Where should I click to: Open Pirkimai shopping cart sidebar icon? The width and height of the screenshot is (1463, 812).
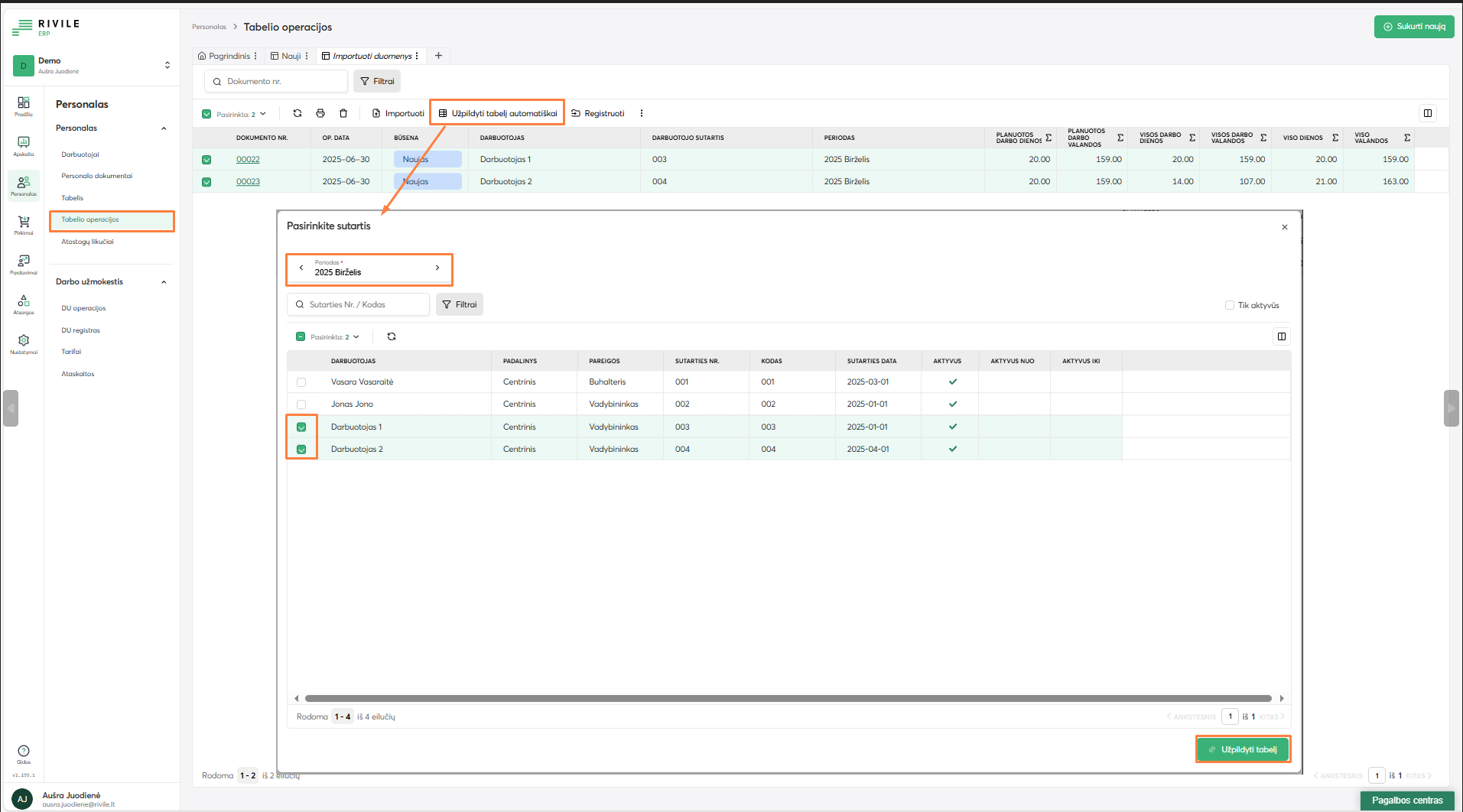pyautogui.click(x=24, y=224)
